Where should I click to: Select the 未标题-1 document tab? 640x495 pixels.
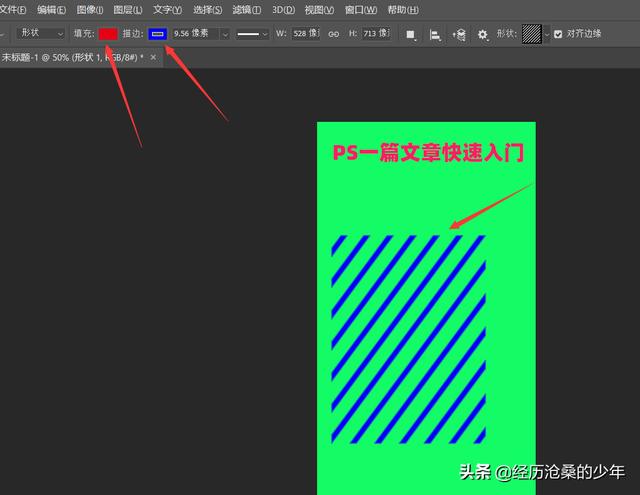[x=71, y=58]
